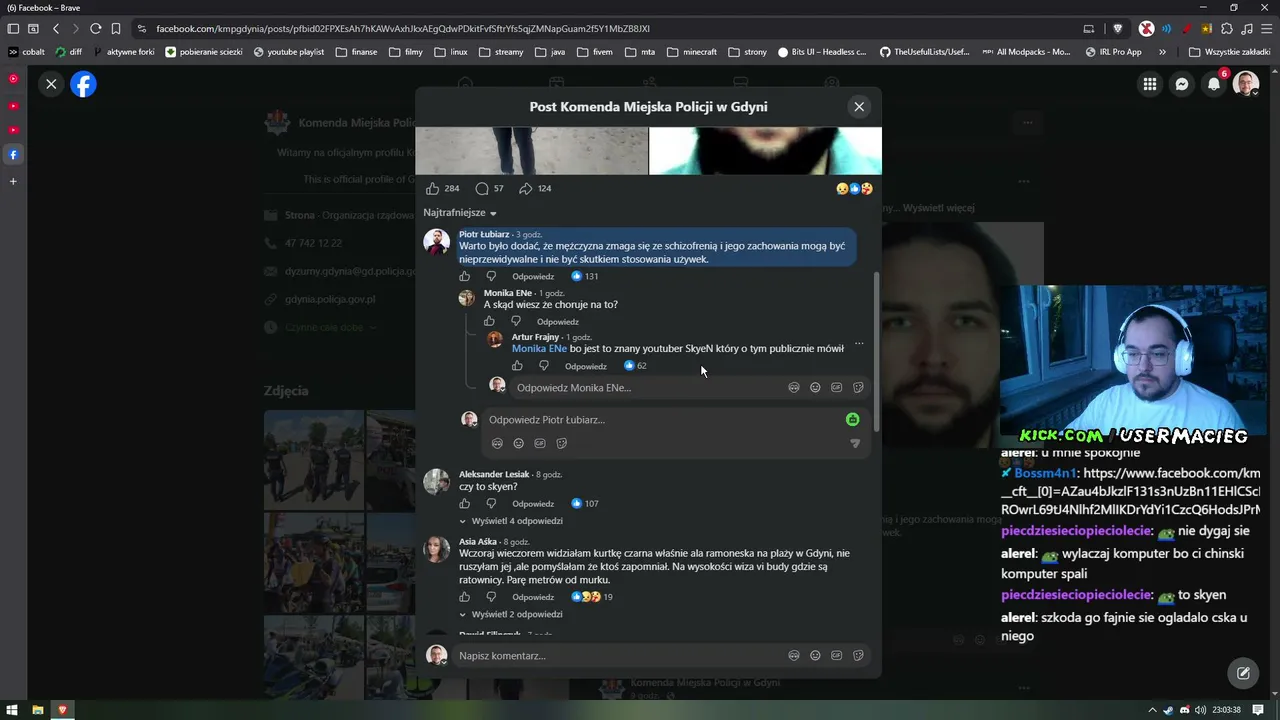Go back using the browser back arrow

[x=56, y=29]
